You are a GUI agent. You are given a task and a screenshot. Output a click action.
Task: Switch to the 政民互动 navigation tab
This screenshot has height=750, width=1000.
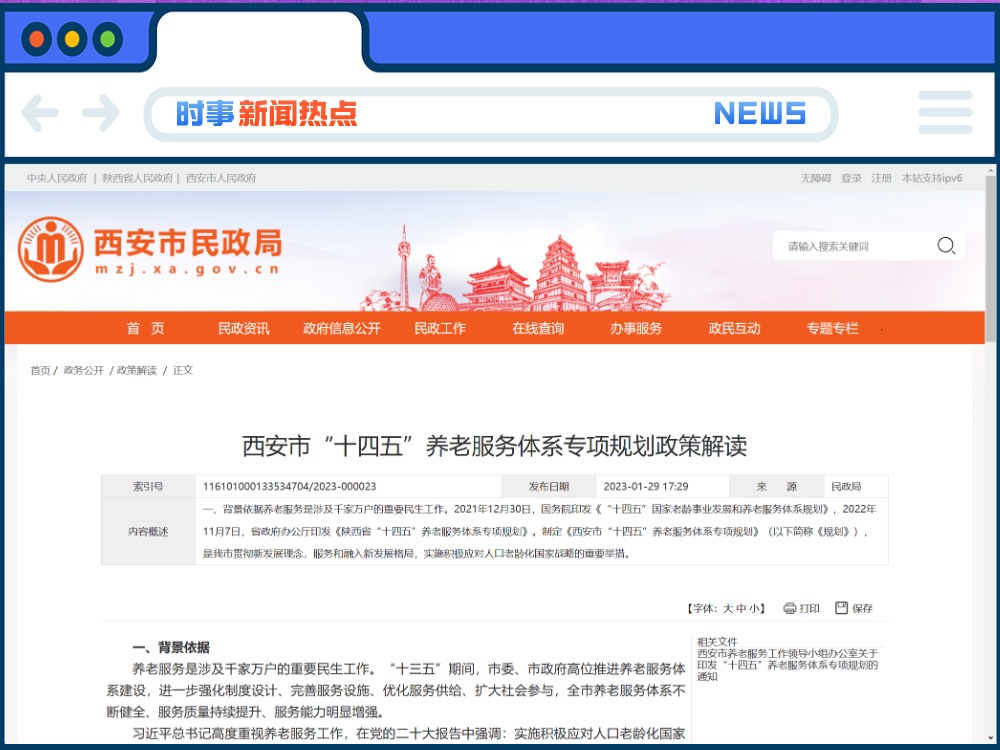pos(735,328)
